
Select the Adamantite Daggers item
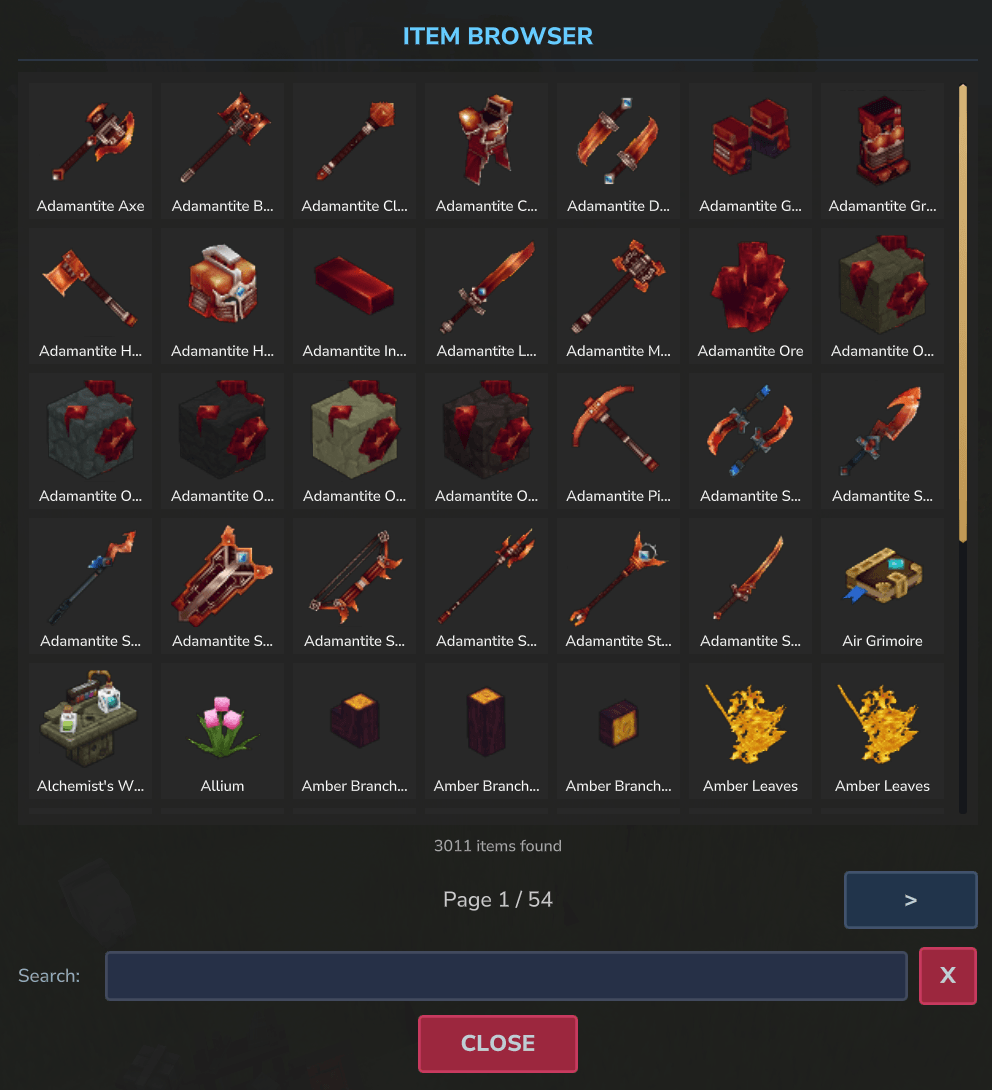click(618, 151)
